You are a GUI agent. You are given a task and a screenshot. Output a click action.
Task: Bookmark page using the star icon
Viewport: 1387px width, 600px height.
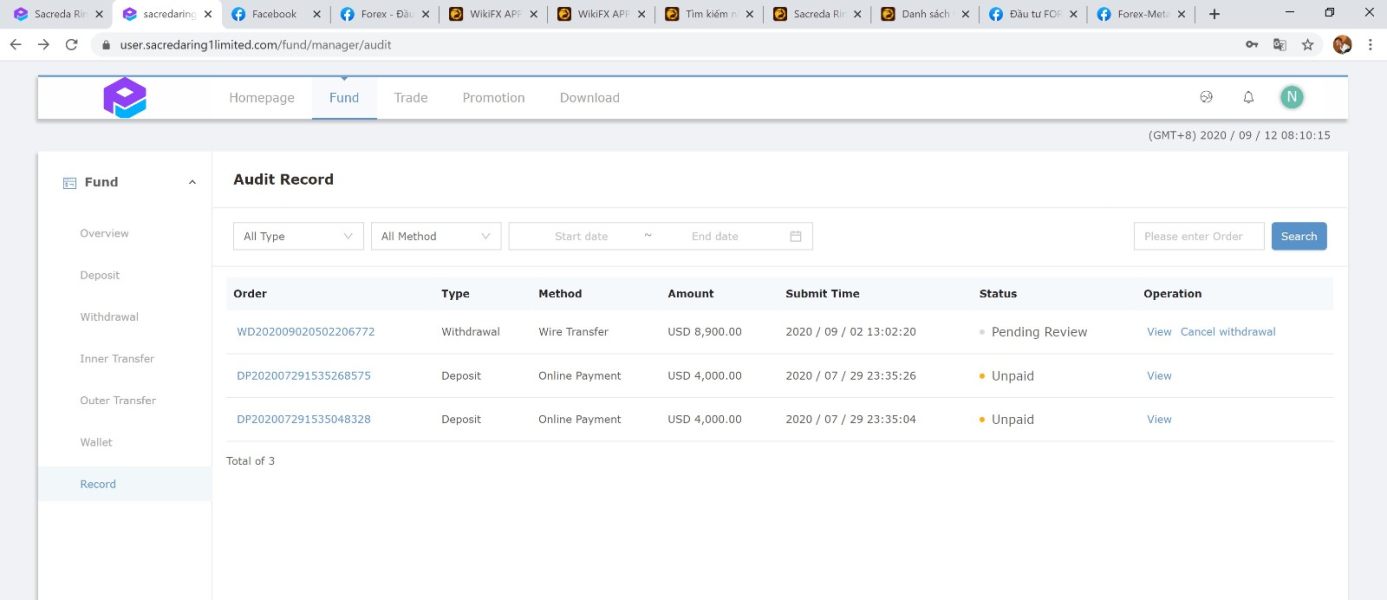pyautogui.click(x=1307, y=45)
